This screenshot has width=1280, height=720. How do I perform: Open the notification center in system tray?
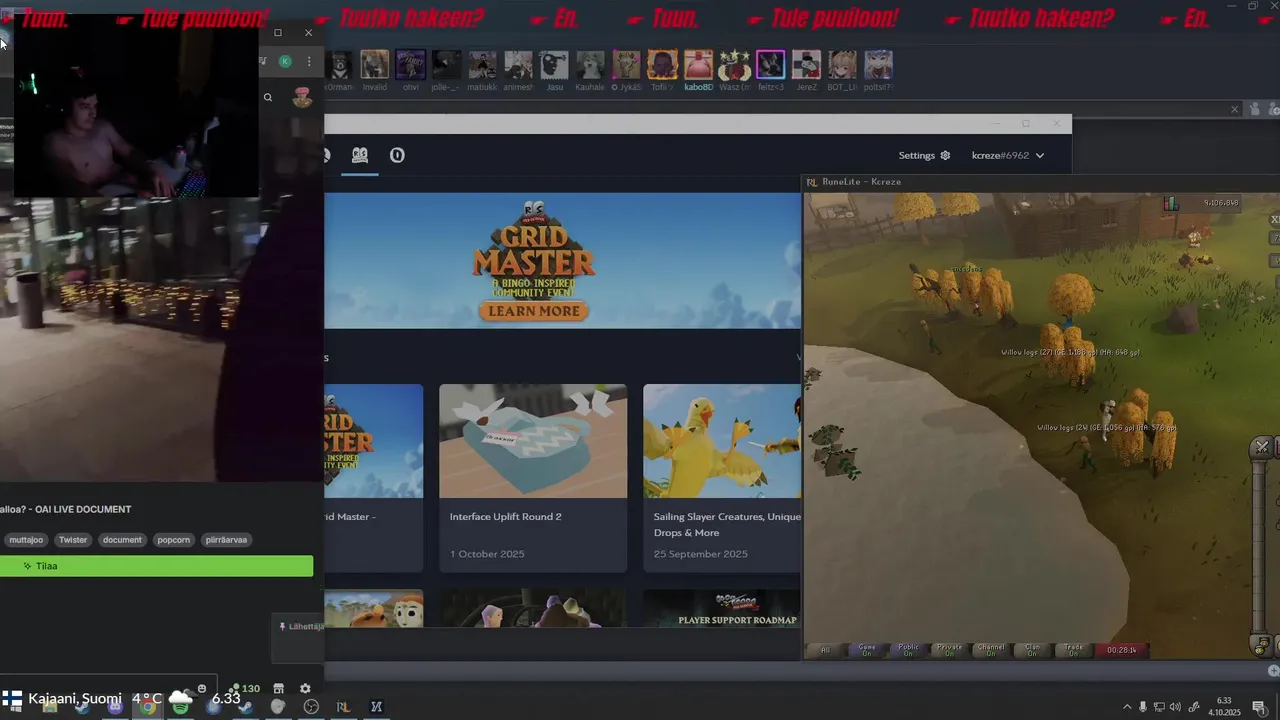(1259, 707)
